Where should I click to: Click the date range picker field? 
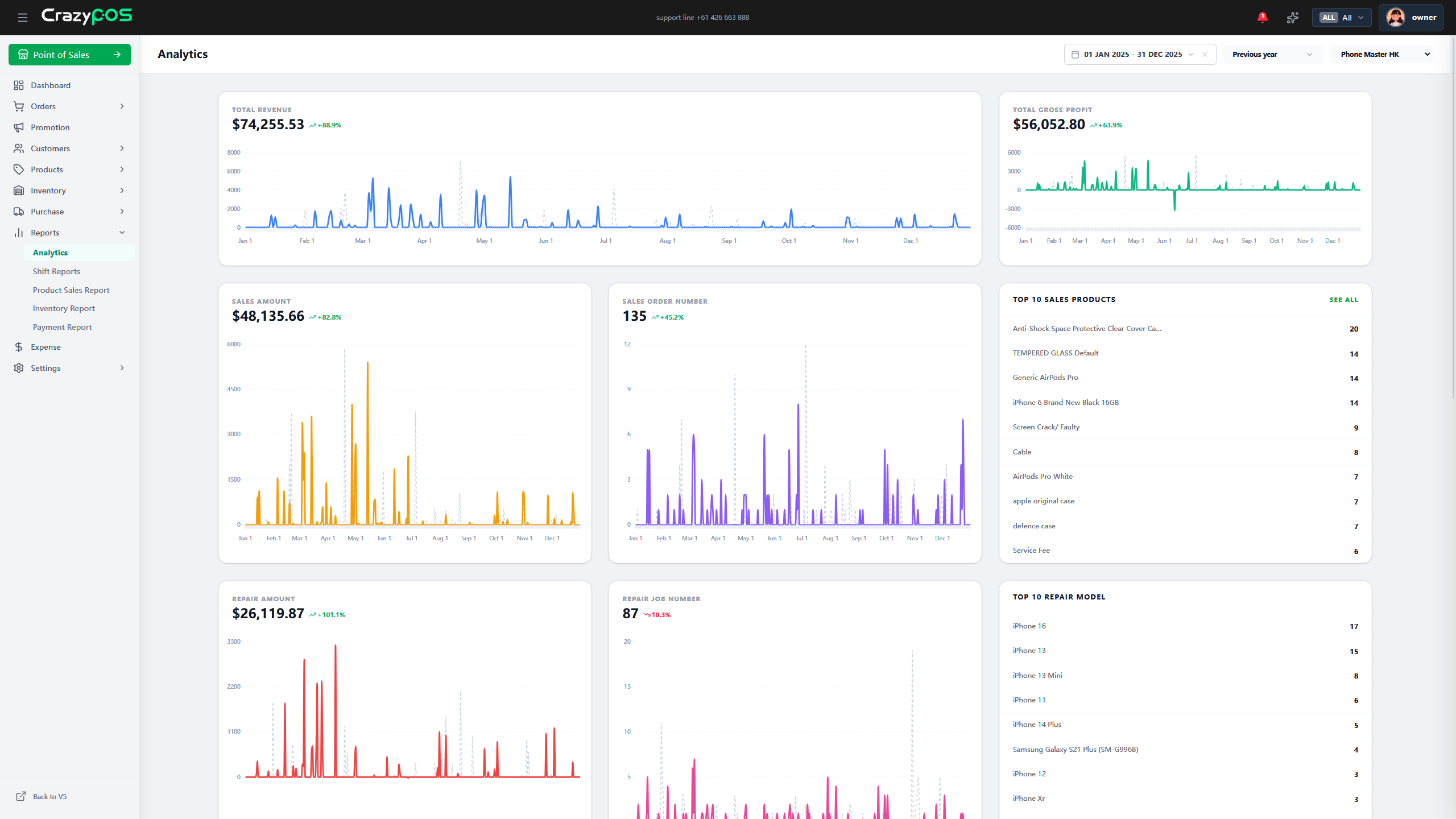[1133, 55]
